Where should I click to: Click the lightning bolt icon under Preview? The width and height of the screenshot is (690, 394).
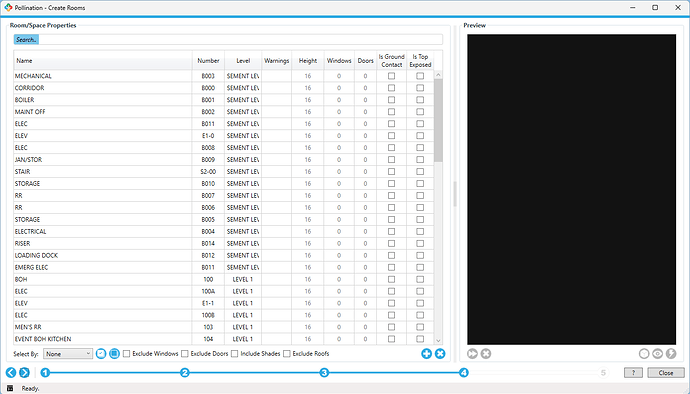pyautogui.click(x=671, y=353)
